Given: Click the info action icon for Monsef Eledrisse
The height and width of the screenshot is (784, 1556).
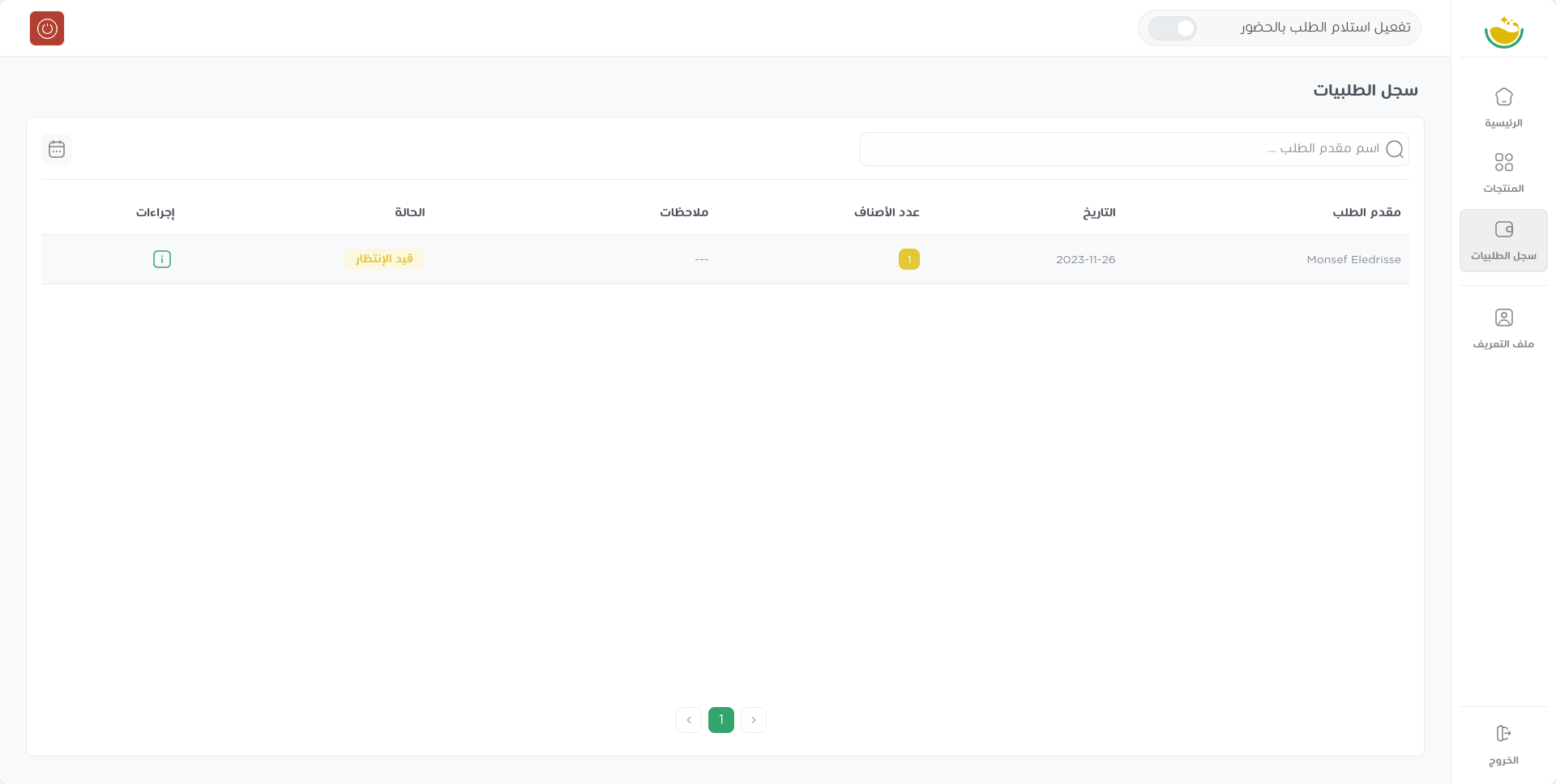Looking at the screenshot, I should point(162,259).
